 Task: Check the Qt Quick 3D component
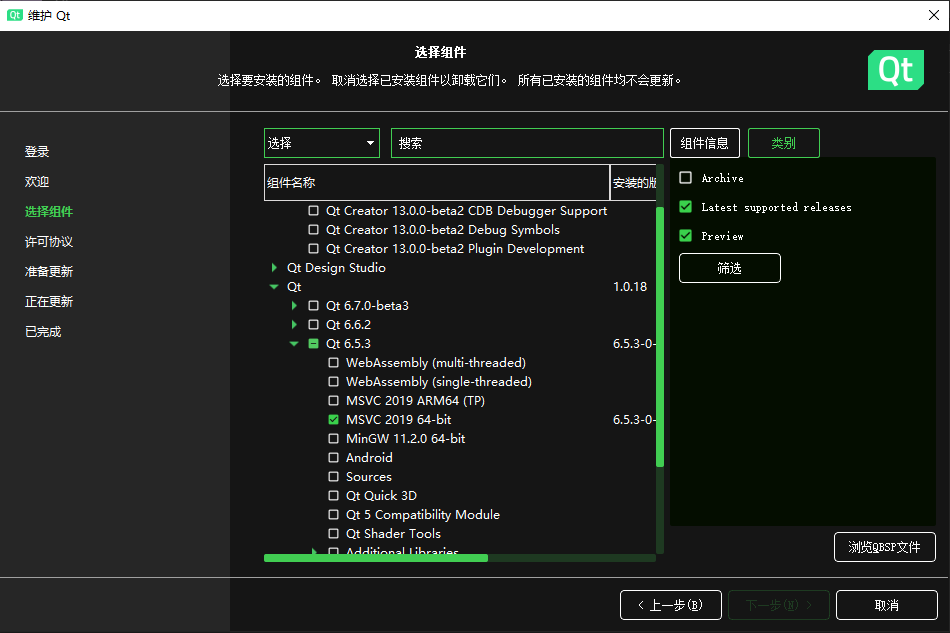333,495
